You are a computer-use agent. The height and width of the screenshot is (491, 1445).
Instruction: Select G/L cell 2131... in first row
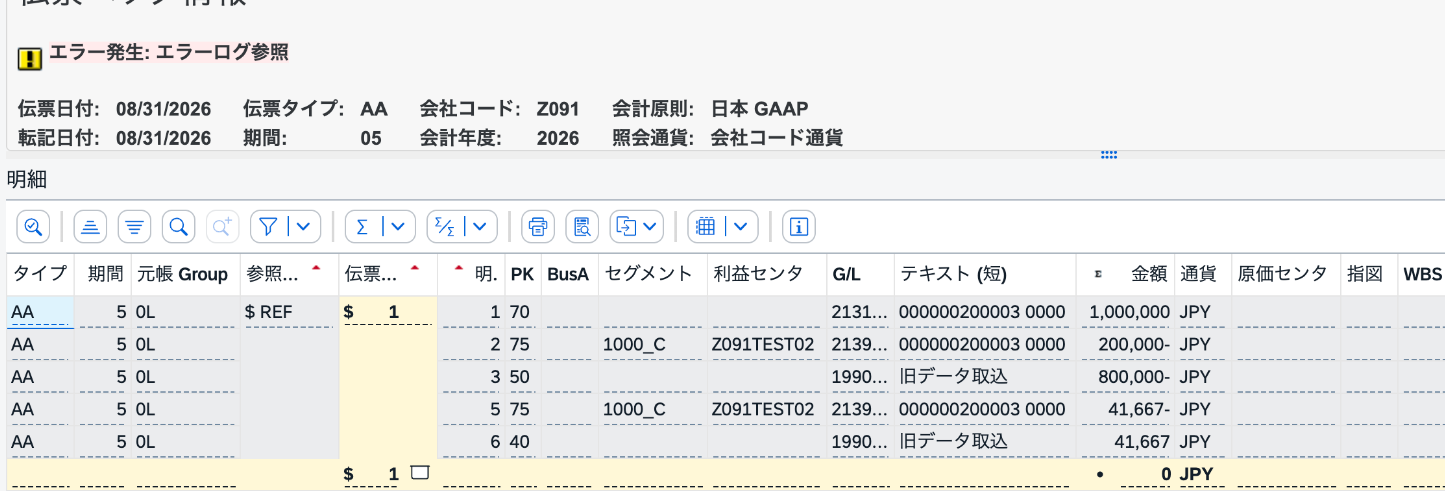pyautogui.click(x=859, y=312)
